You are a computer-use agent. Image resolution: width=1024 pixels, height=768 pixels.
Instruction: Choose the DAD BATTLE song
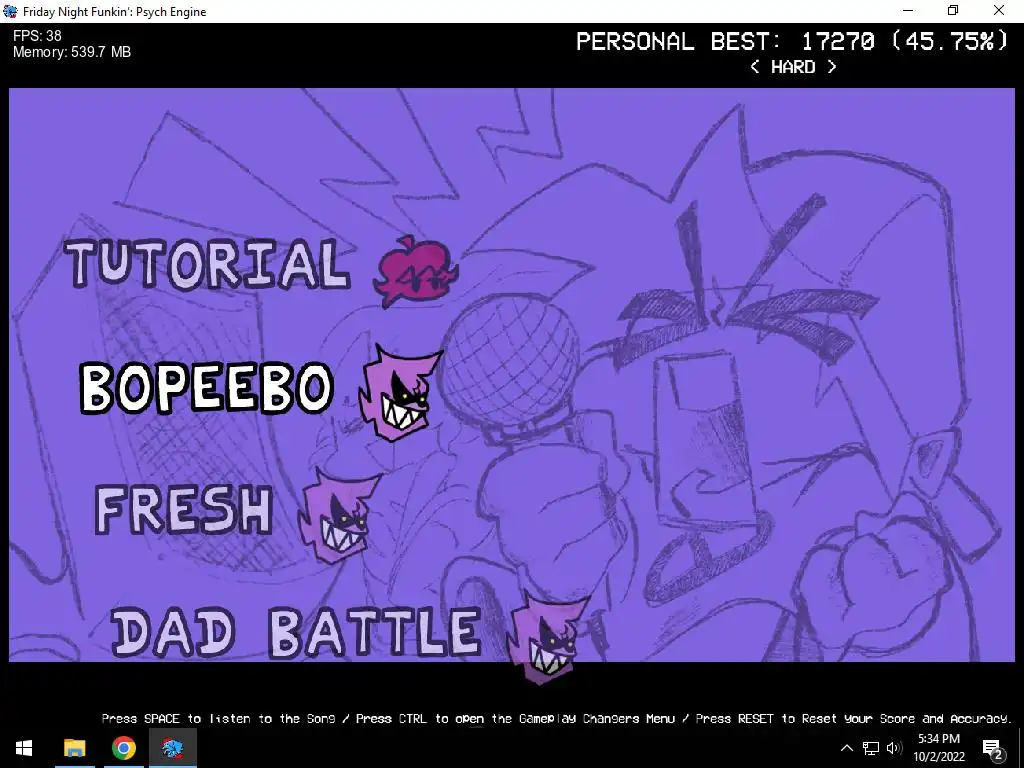click(x=296, y=632)
